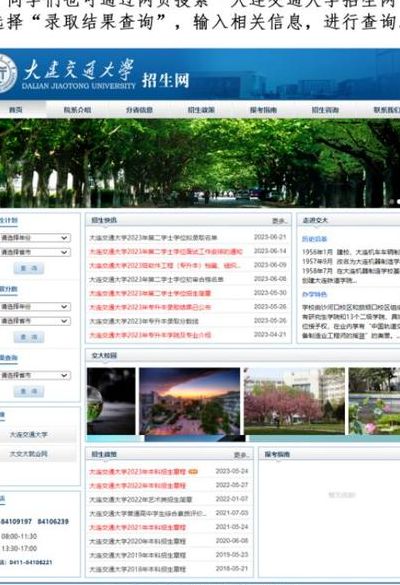This screenshot has width=400, height=585.
Task: Open the 首页 home tab
Action: [16, 110]
